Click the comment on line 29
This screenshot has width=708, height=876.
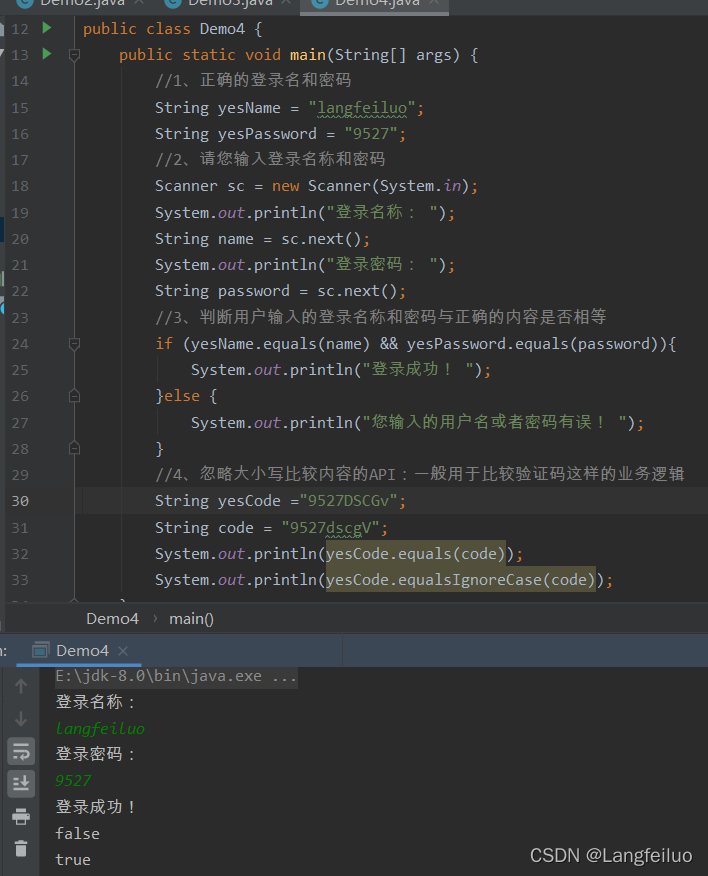pos(420,474)
